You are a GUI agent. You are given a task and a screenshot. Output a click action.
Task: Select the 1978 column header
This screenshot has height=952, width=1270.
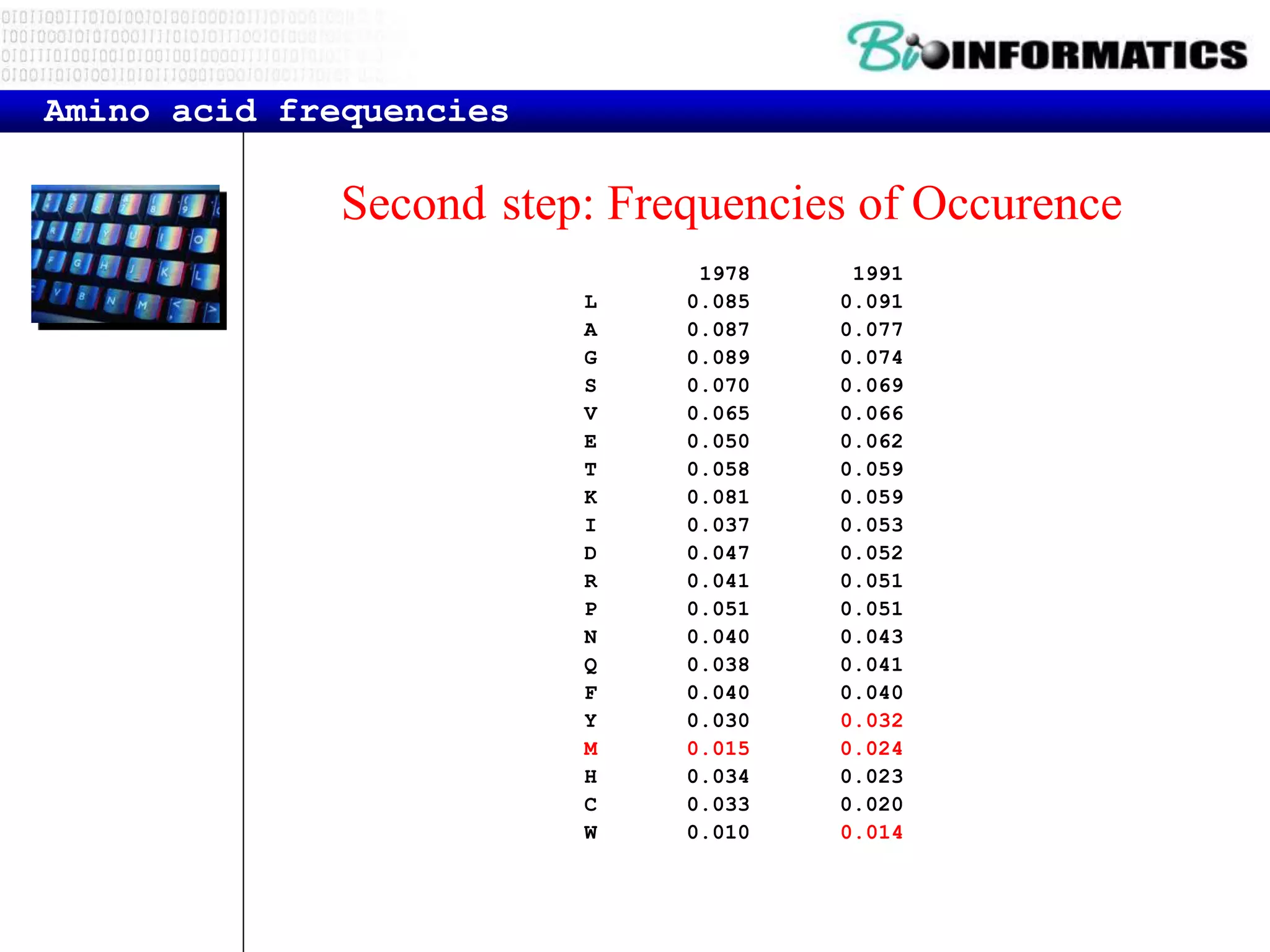point(724,273)
